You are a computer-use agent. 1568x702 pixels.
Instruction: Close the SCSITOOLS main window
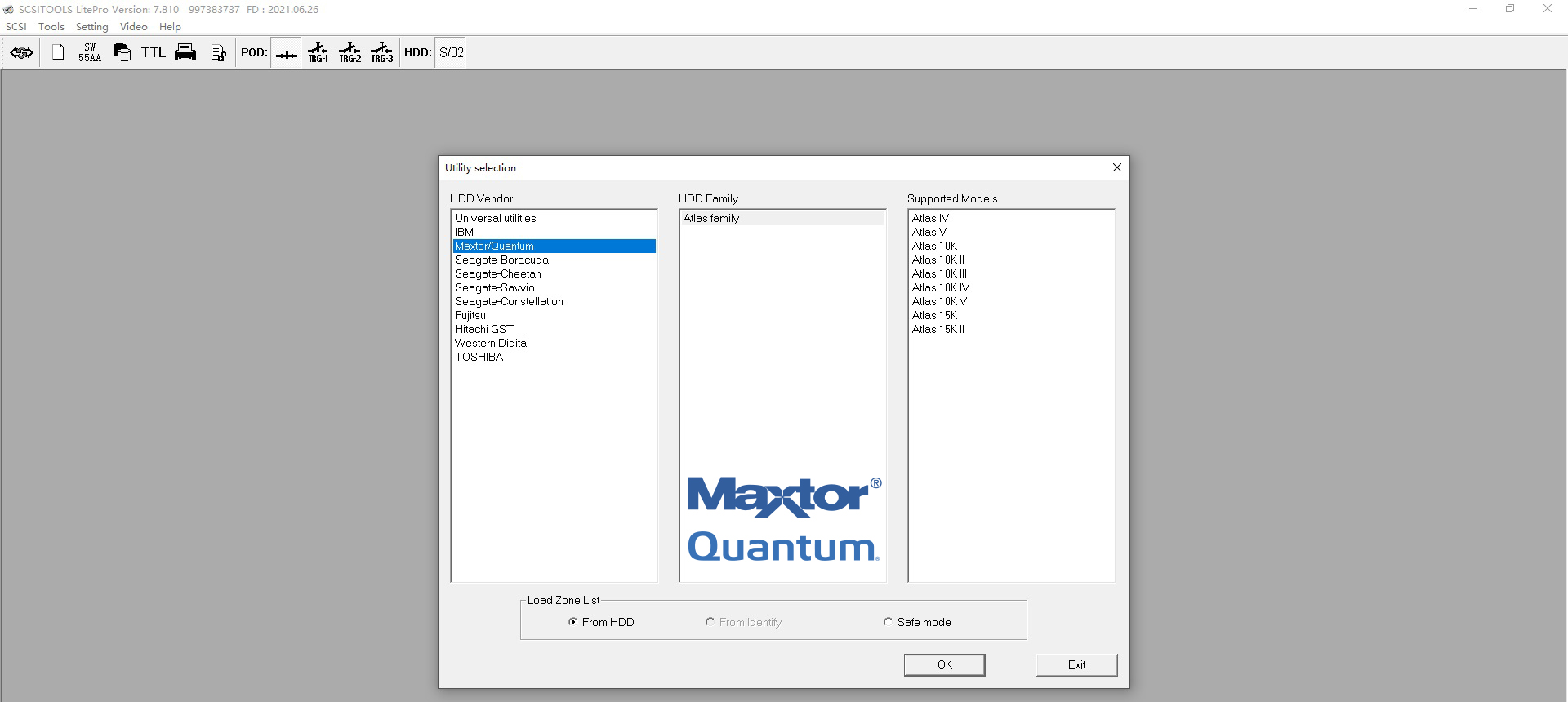point(1547,9)
